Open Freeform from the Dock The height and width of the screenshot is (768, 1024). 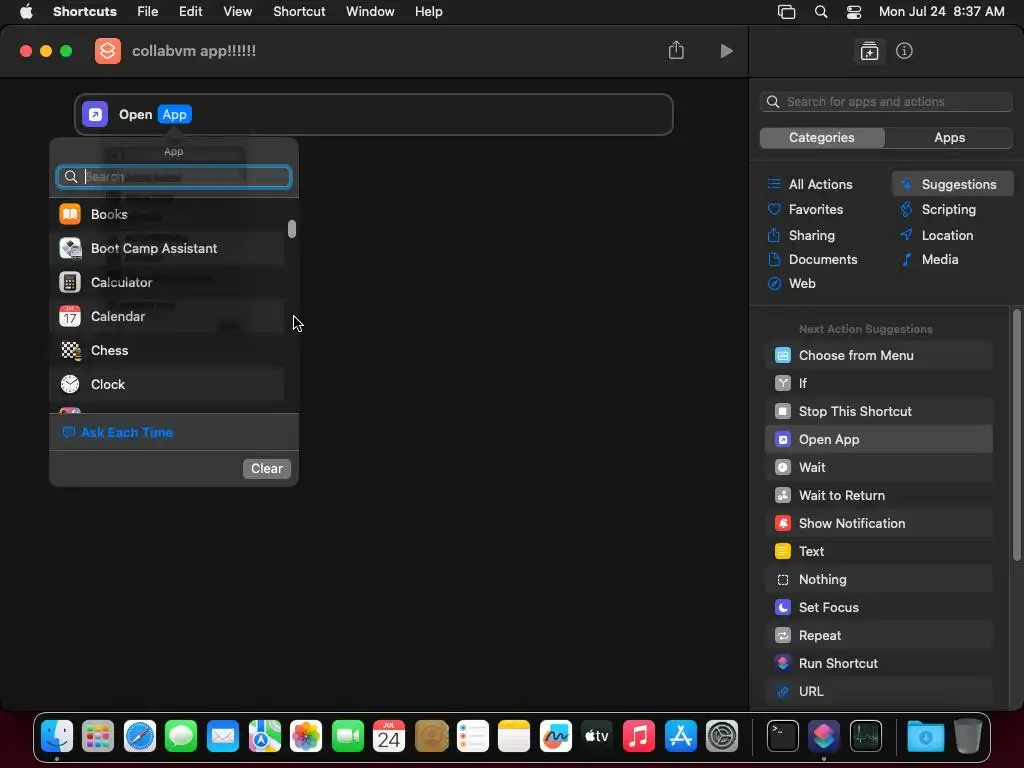556,737
